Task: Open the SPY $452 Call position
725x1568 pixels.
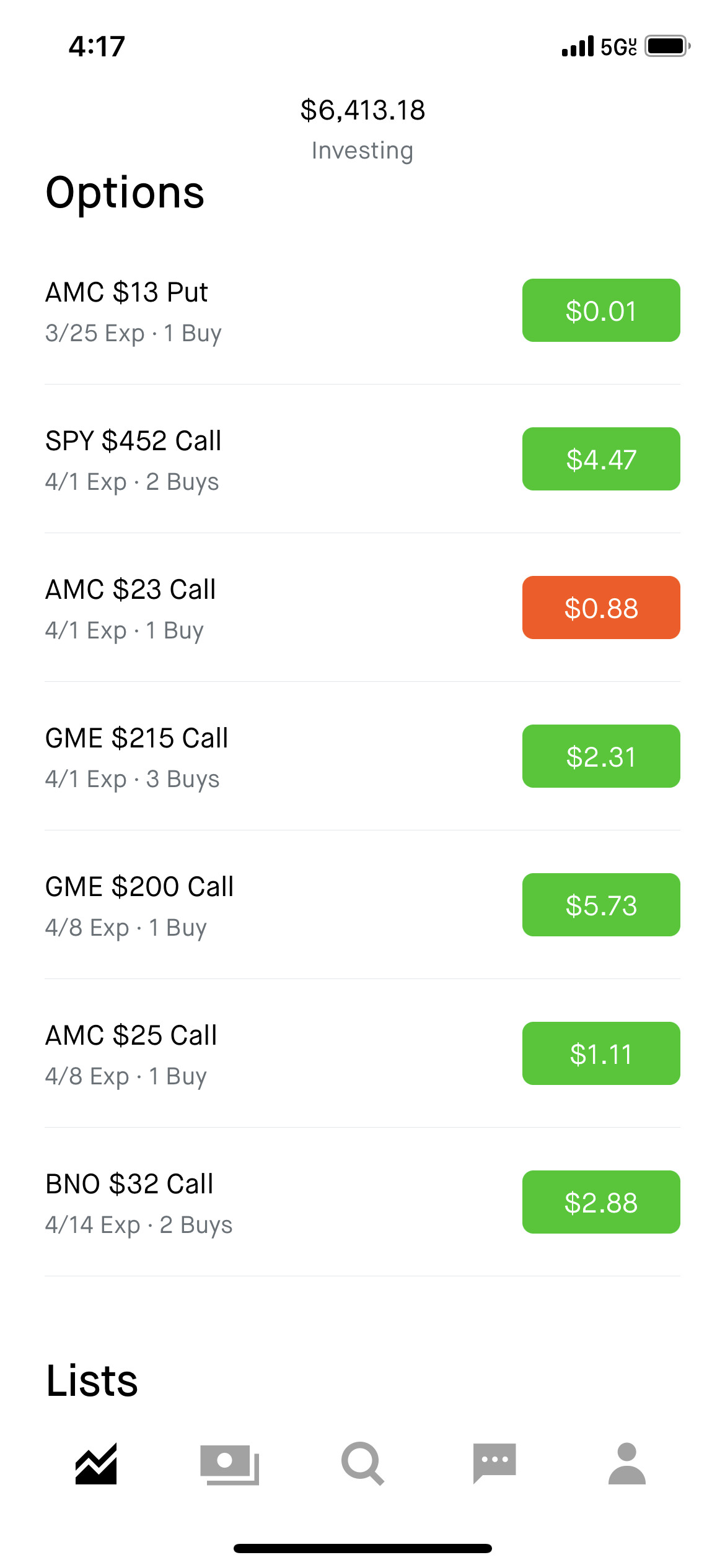Action: pos(362,460)
